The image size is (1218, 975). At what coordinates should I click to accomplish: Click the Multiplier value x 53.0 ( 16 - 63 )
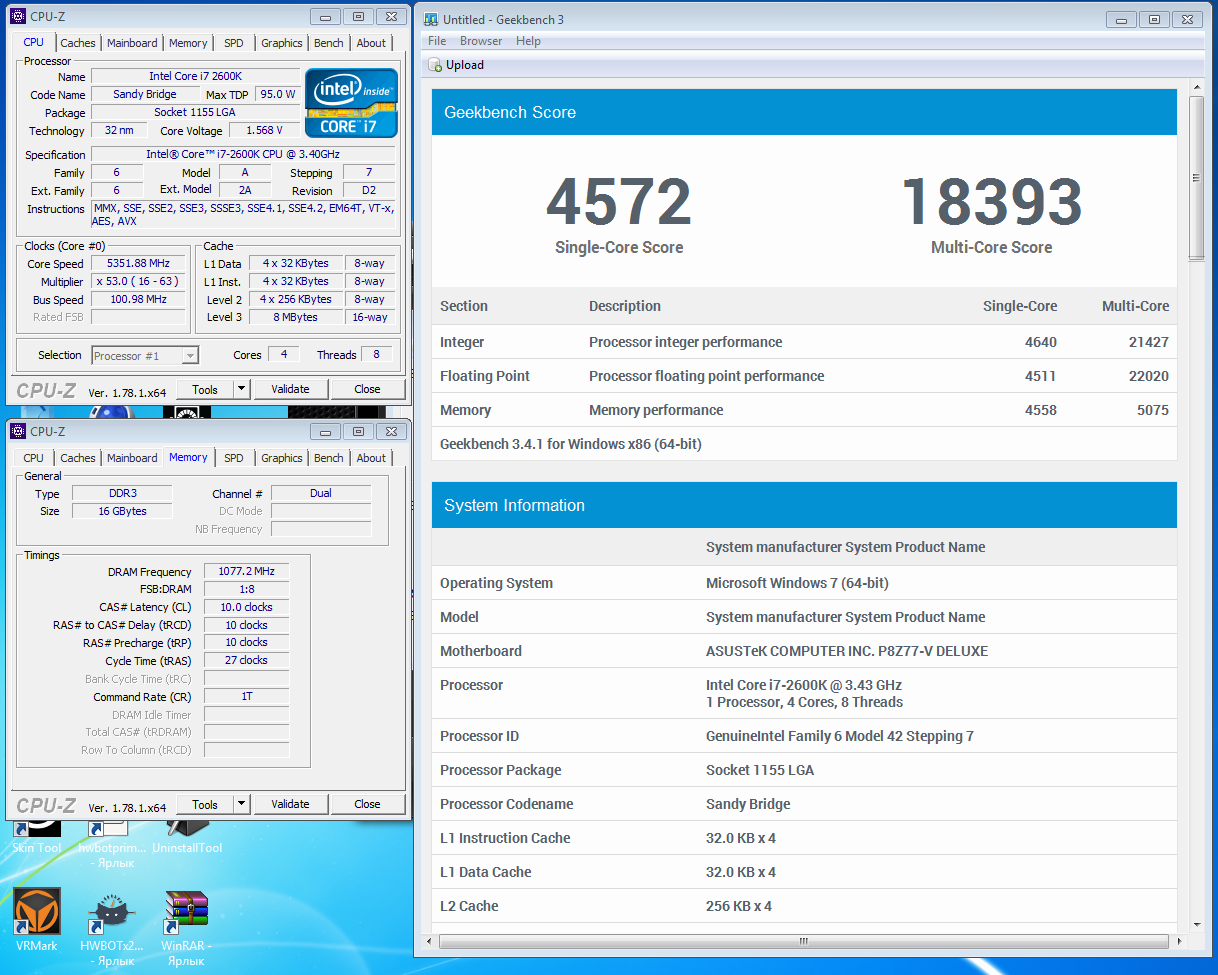coord(139,281)
